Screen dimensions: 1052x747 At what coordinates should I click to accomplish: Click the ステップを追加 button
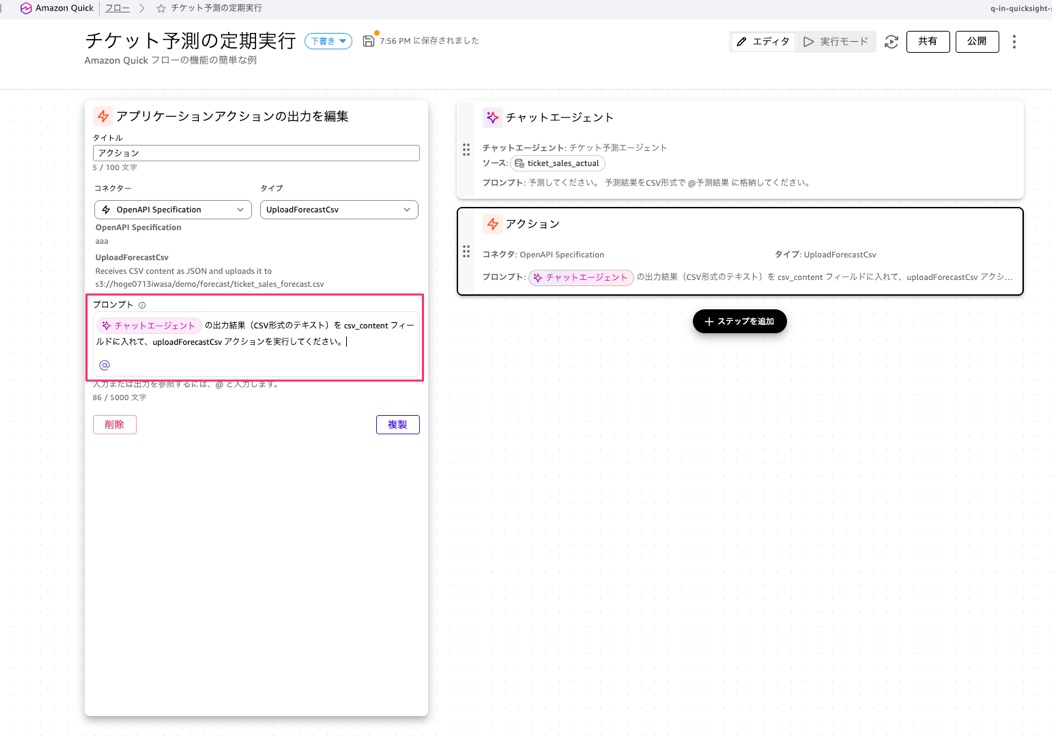click(x=739, y=321)
